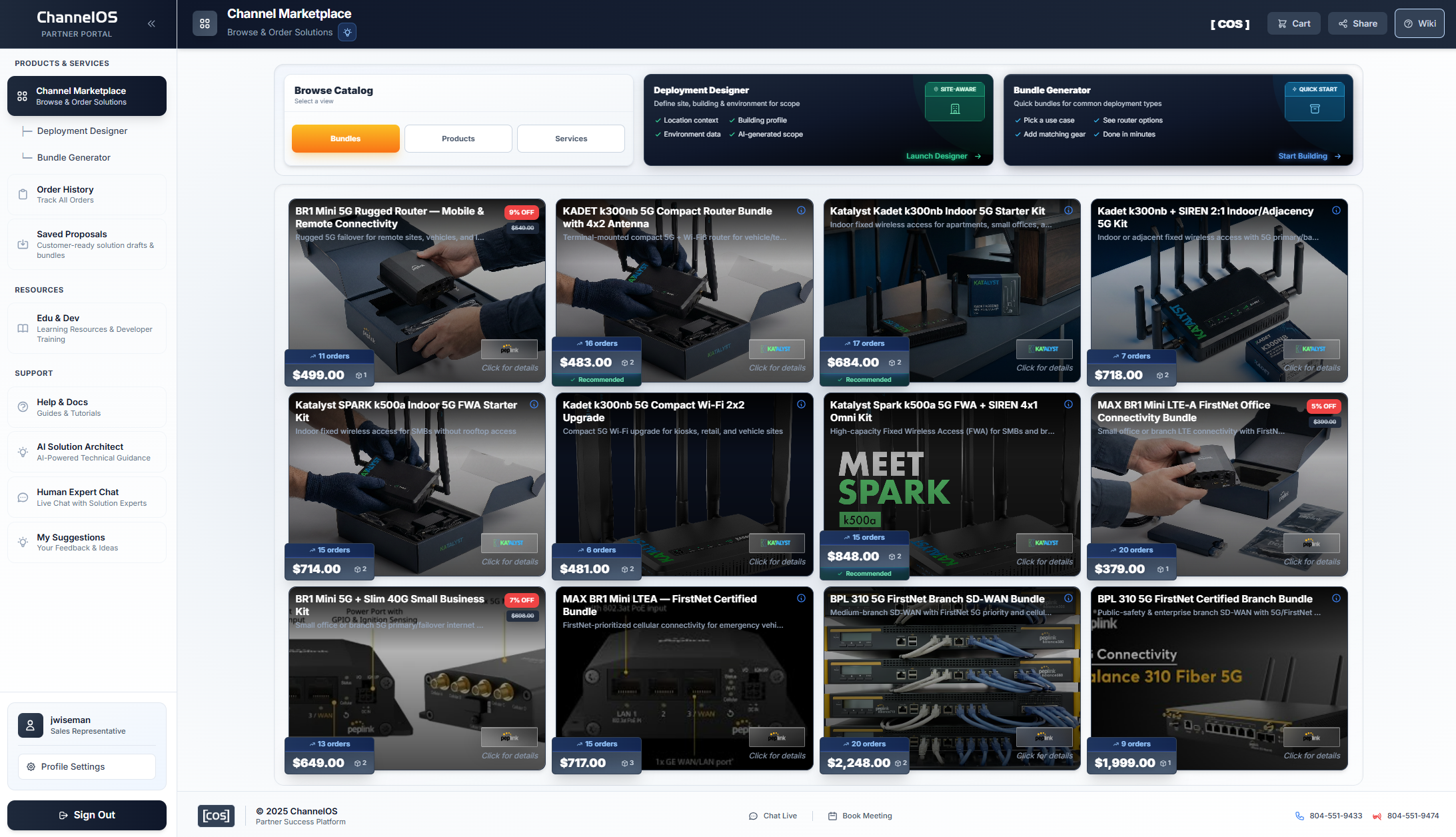Click the info icon on KADET k300nb bundle card

pyautogui.click(x=801, y=210)
